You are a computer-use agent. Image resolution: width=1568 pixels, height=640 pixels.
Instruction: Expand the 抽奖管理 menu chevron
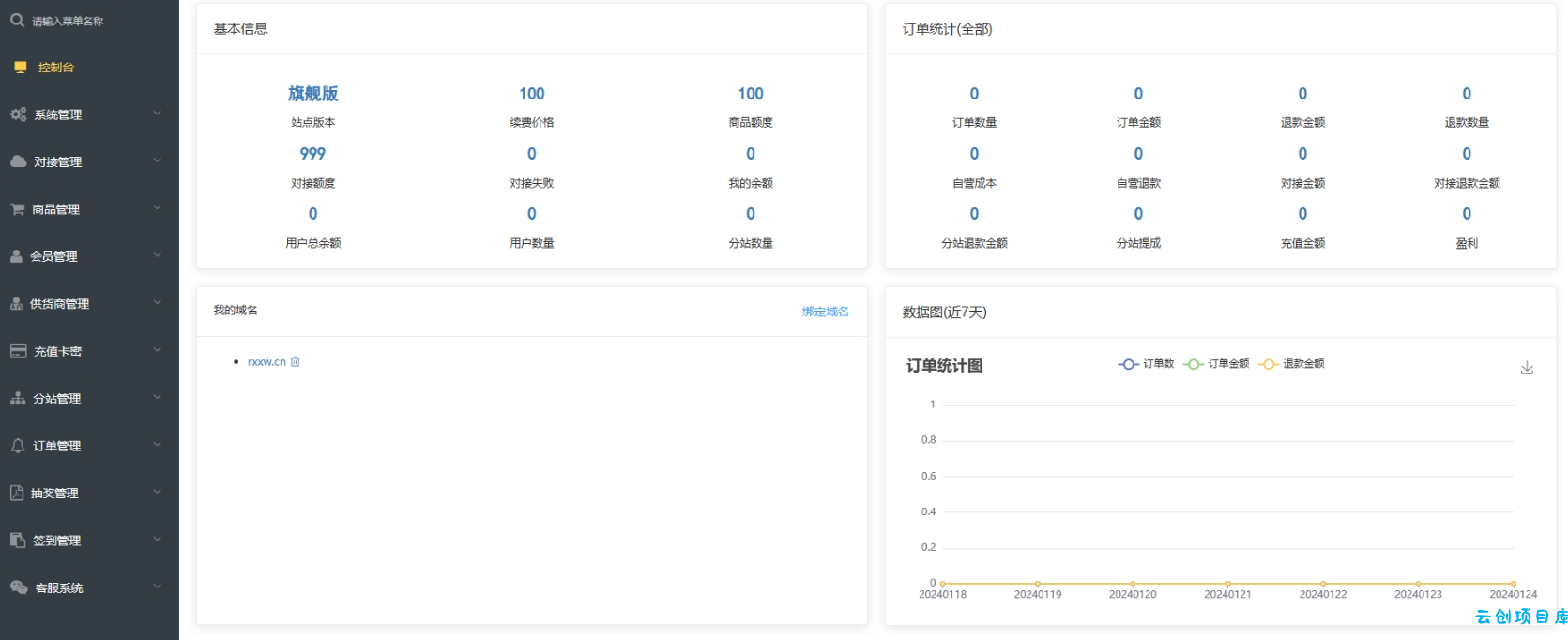click(158, 492)
